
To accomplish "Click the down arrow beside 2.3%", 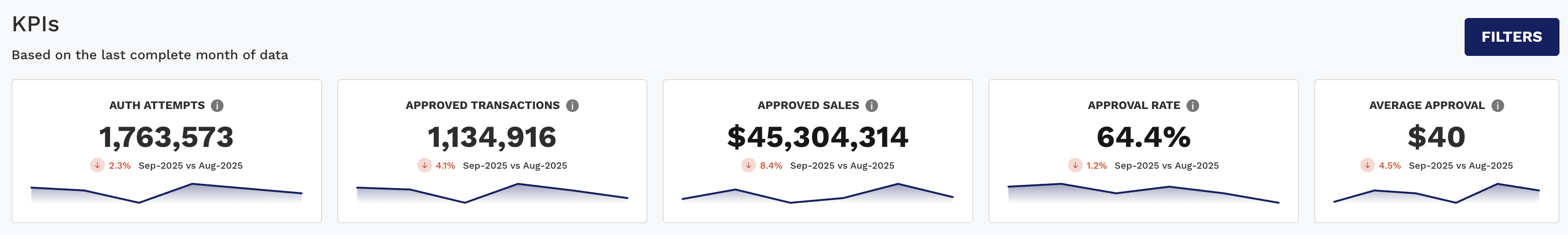I will (x=97, y=165).
